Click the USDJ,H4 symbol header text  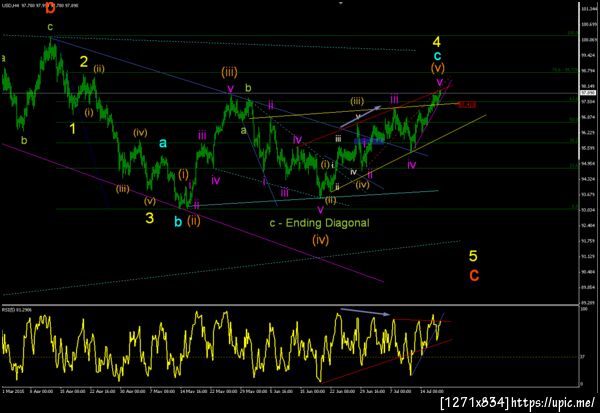pyautogui.click(x=11, y=6)
